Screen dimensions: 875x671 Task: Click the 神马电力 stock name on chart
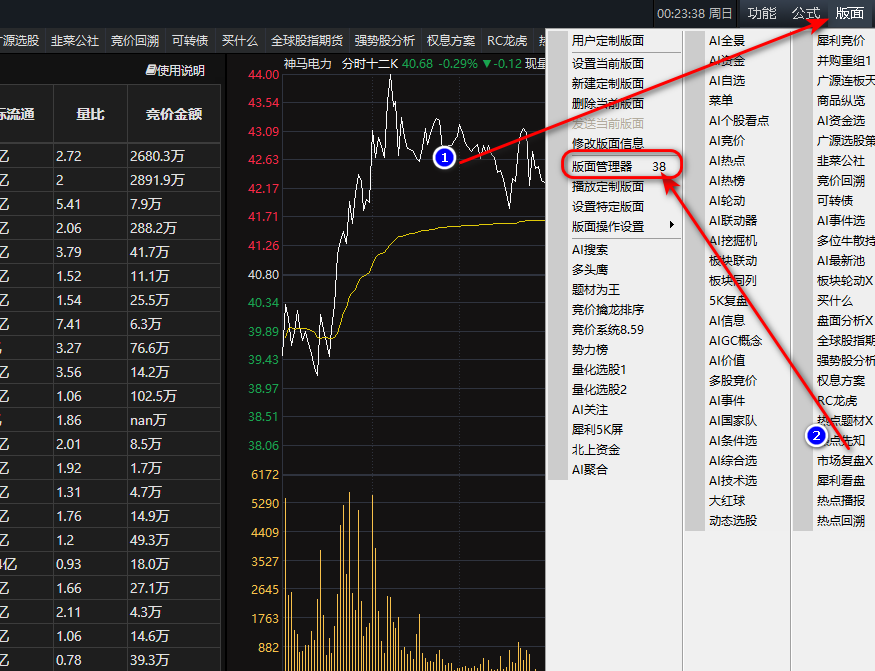click(x=308, y=63)
